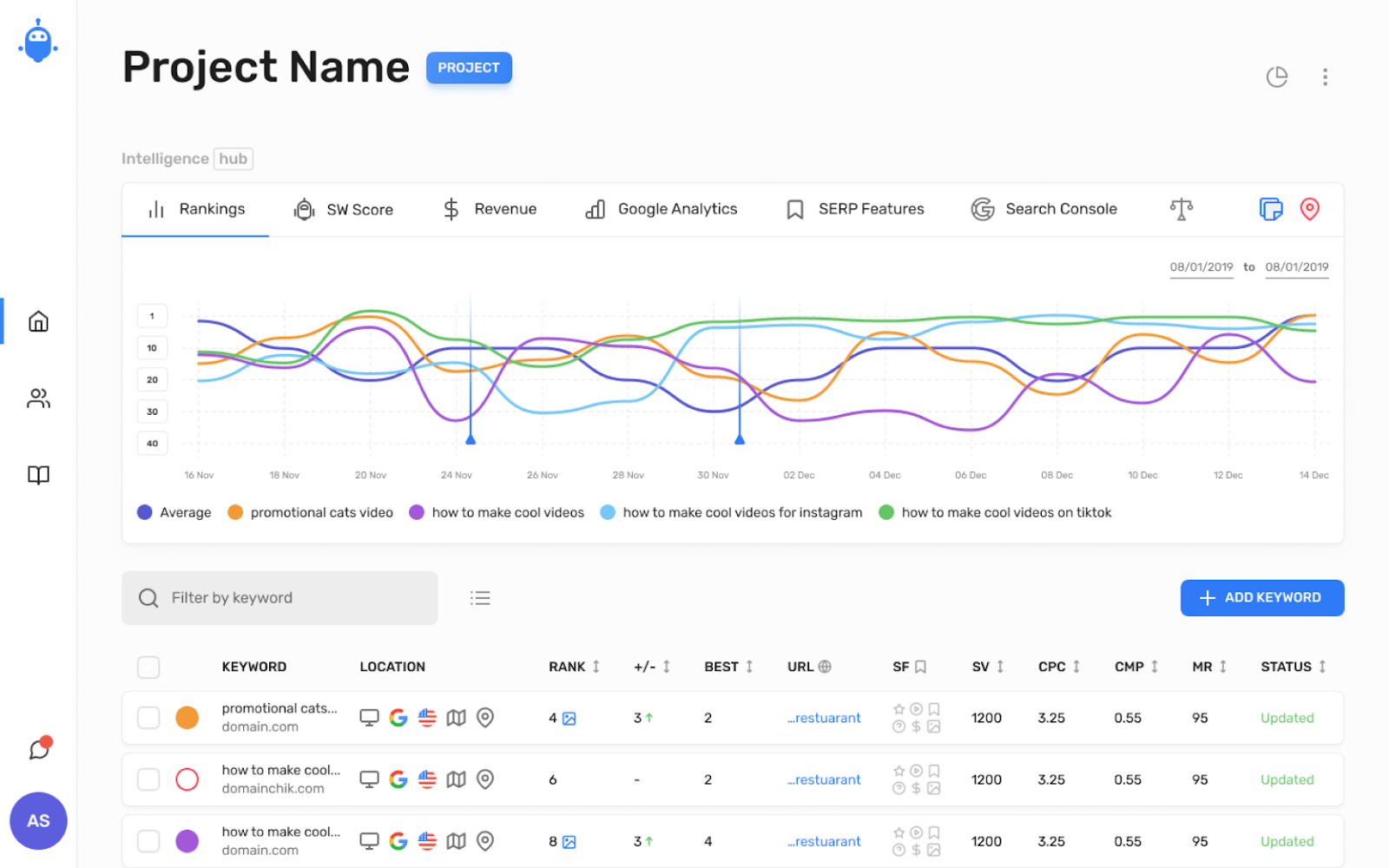Sort table by RANK column arrow
The image size is (1389, 868).
coord(596,667)
